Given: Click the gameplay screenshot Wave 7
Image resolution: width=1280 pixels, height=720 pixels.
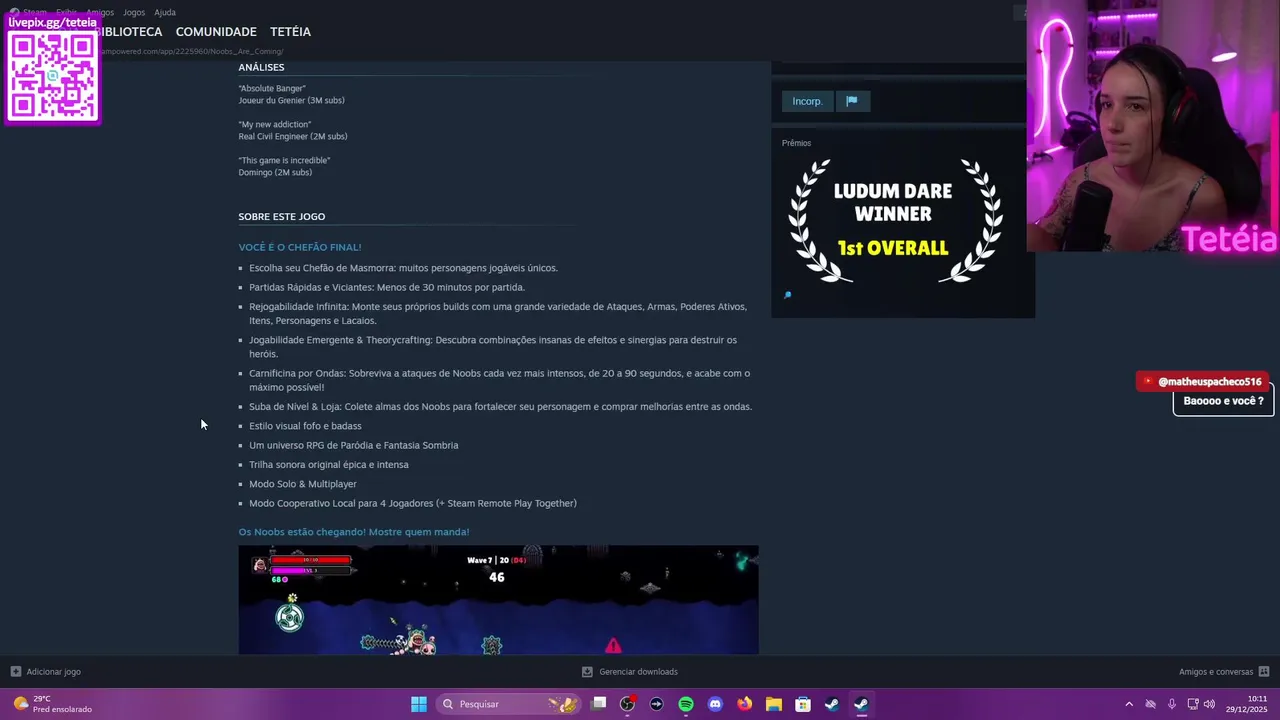Looking at the screenshot, I should tap(498, 600).
